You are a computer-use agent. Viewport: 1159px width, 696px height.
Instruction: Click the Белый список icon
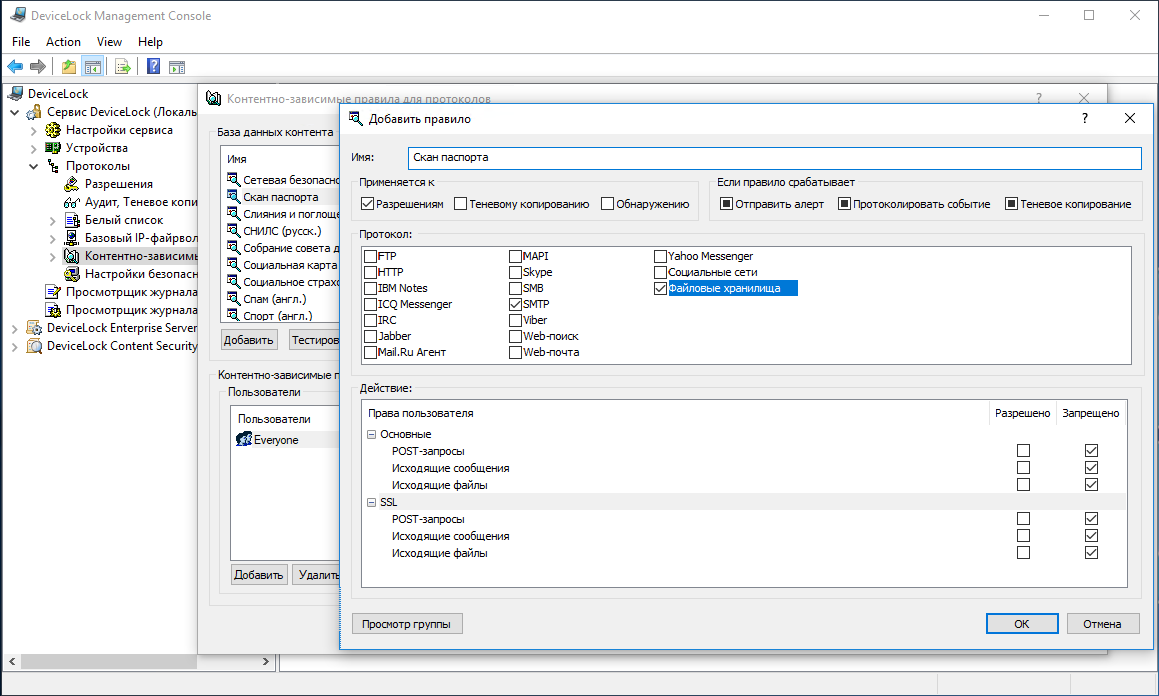[x=72, y=220]
